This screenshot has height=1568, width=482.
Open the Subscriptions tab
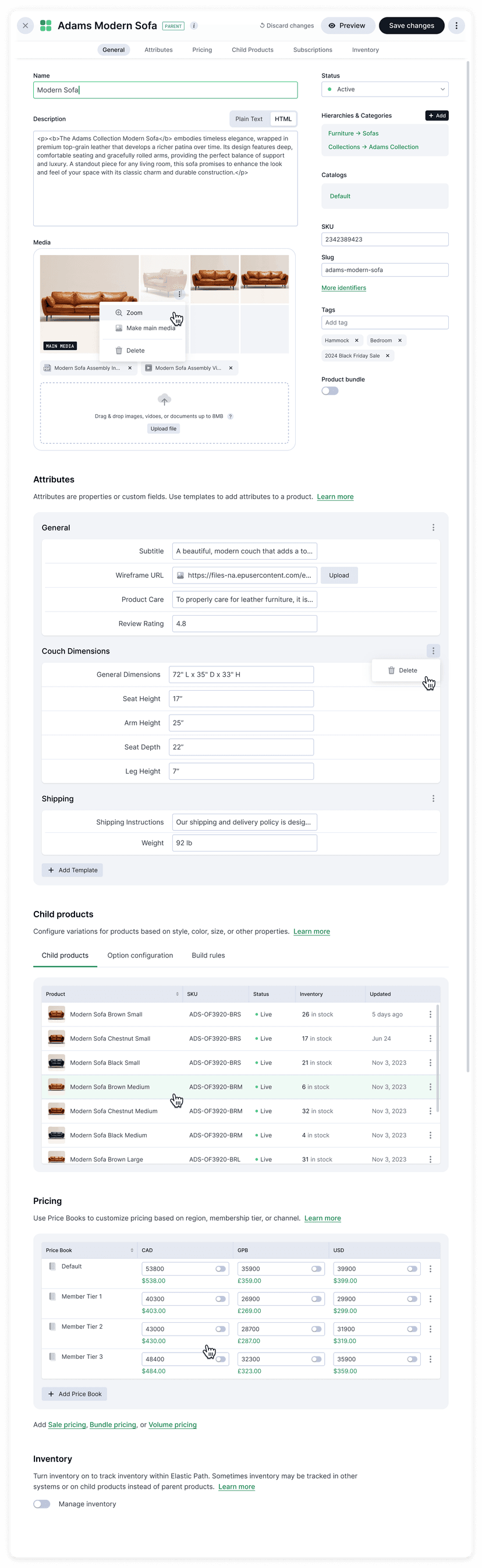tap(313, 50)
